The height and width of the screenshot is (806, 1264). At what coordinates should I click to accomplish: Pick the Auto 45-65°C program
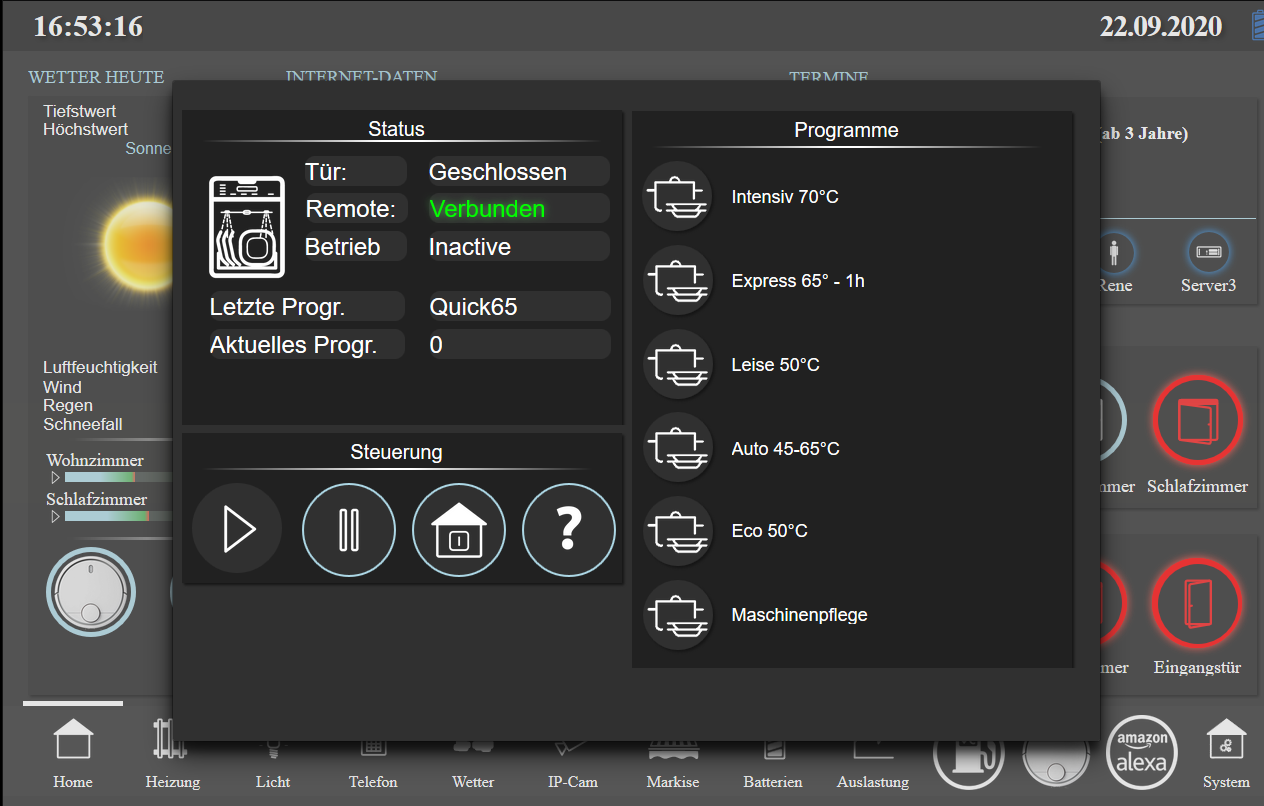click(677, 449)
